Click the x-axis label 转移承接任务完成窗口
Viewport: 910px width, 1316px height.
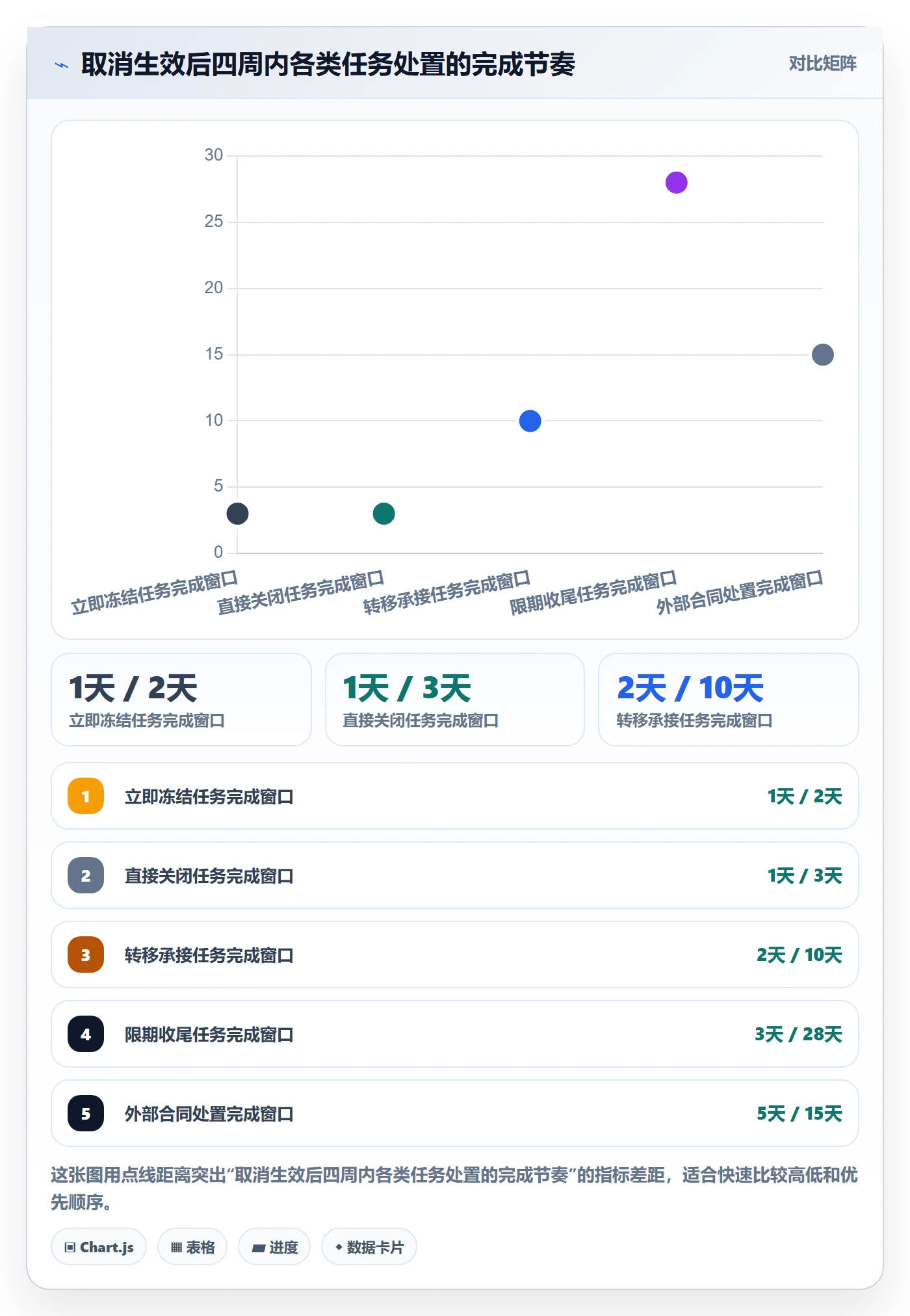(447, 592)
